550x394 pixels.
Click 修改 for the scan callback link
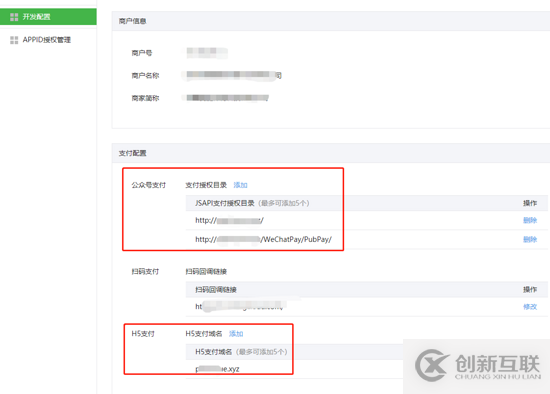coord(530,307)
